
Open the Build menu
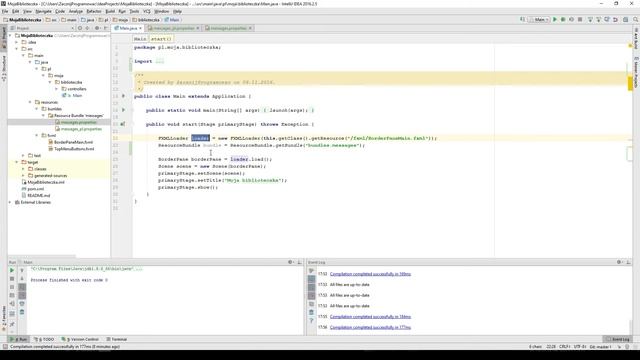110,11
